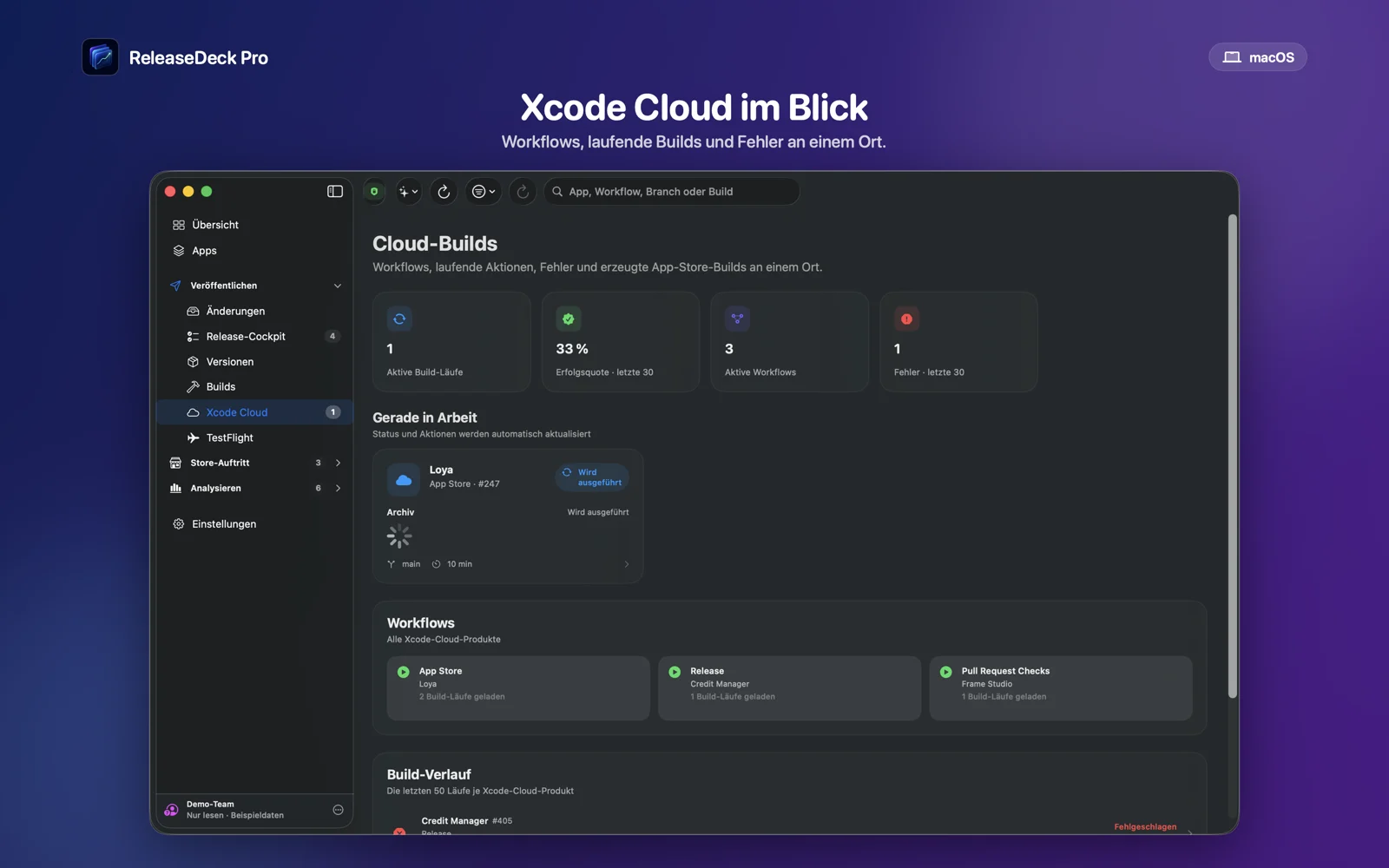Viewport: 1389px width, 868px height.
Task: Click the Gerade in Arbeit heading
Action: (x=425, y=418)
